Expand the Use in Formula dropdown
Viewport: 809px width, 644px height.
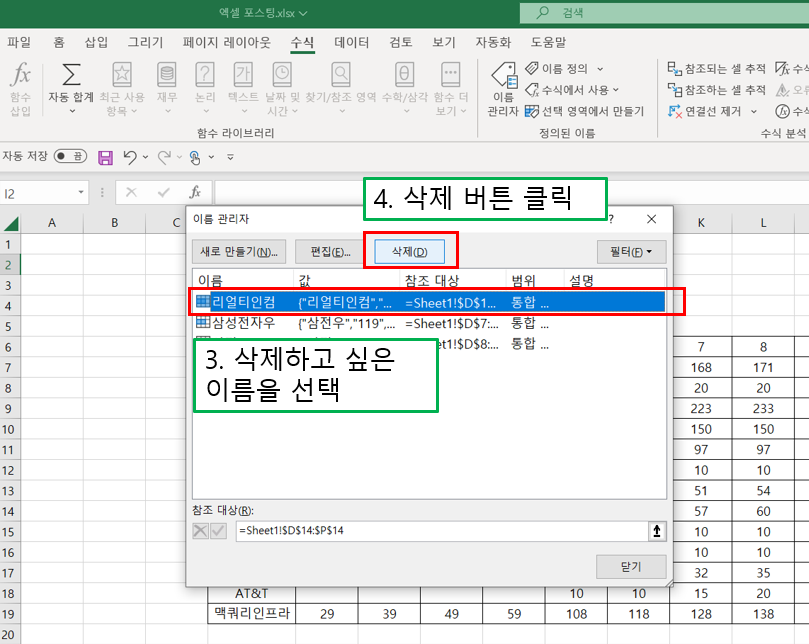[x=616, y=90]
